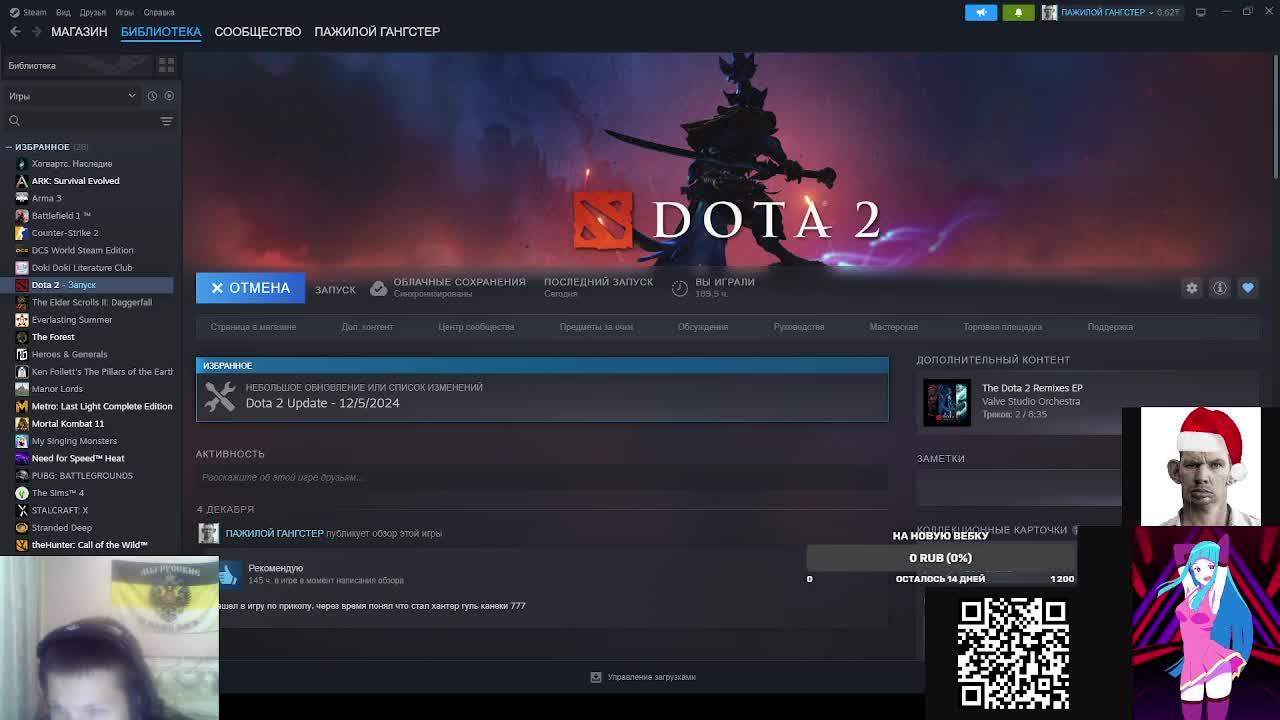This screenshot has width=1280, height=720.
Task: Select Arma 3 in library list
Action: (x=46, y=198)
